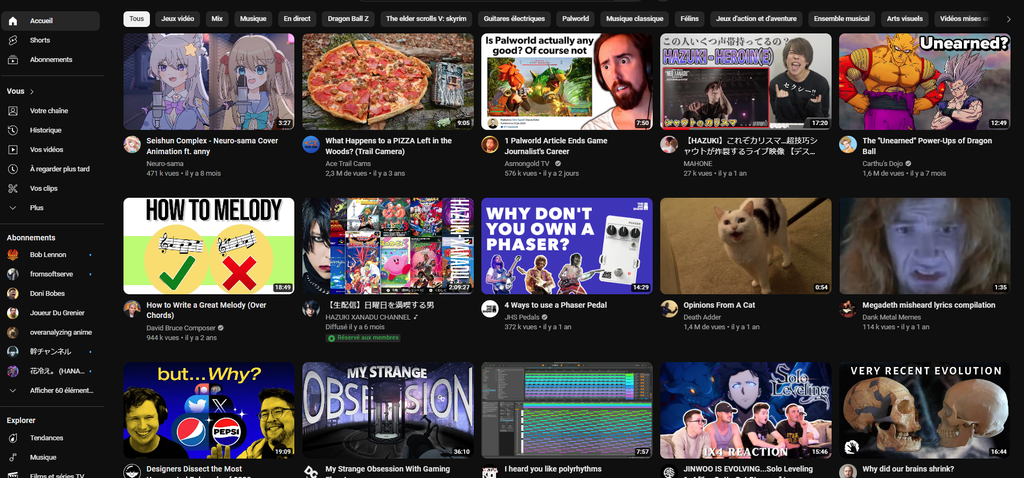1024x478 pixels.
Task: Click MAHONE avatar beside HAZUKI video
Action: (x=669, y=144)
